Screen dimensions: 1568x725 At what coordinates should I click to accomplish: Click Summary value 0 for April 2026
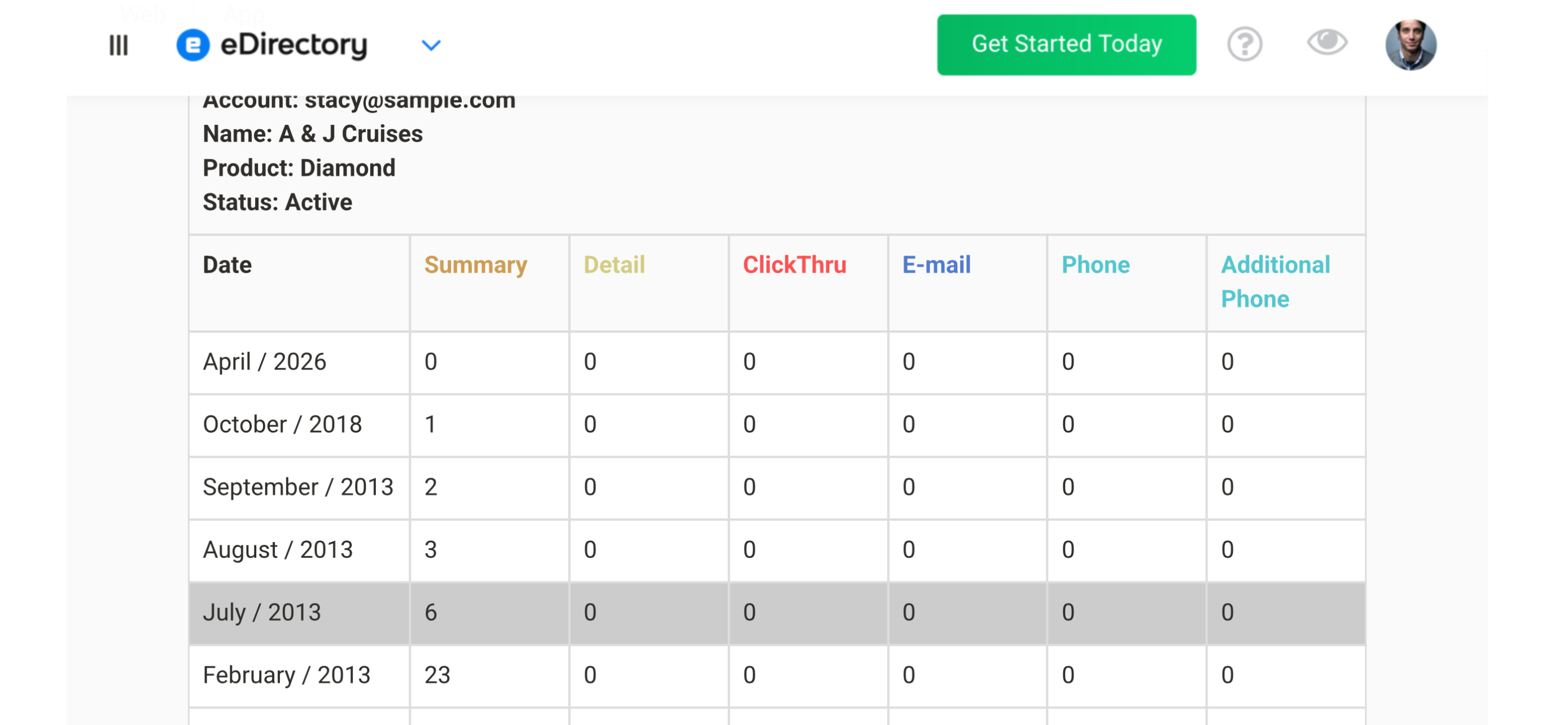(431, 362)
